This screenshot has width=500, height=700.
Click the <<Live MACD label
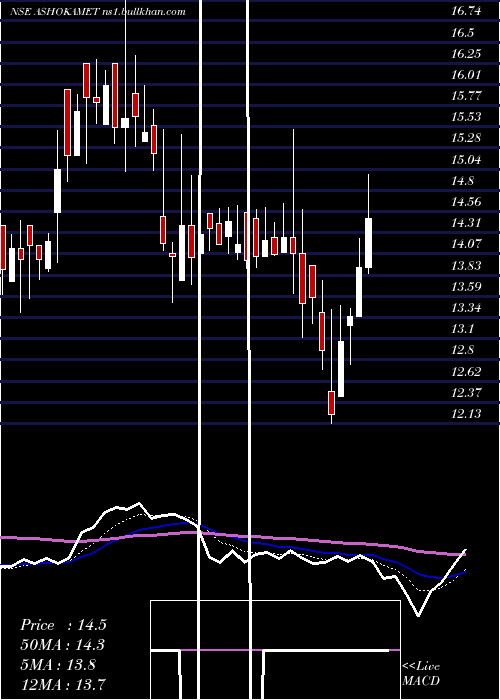421,674
